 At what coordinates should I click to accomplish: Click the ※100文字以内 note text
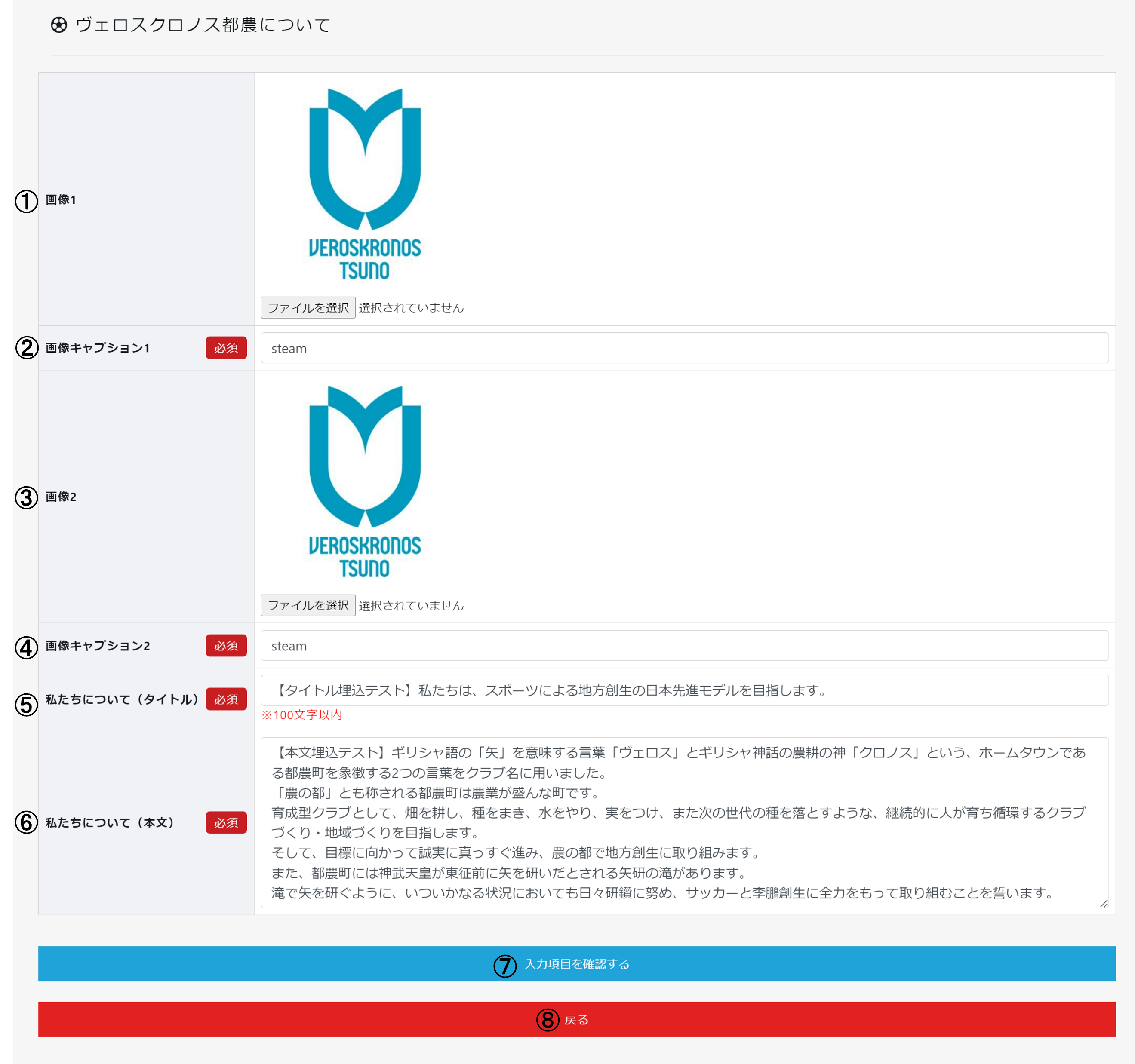click(301, 714)
